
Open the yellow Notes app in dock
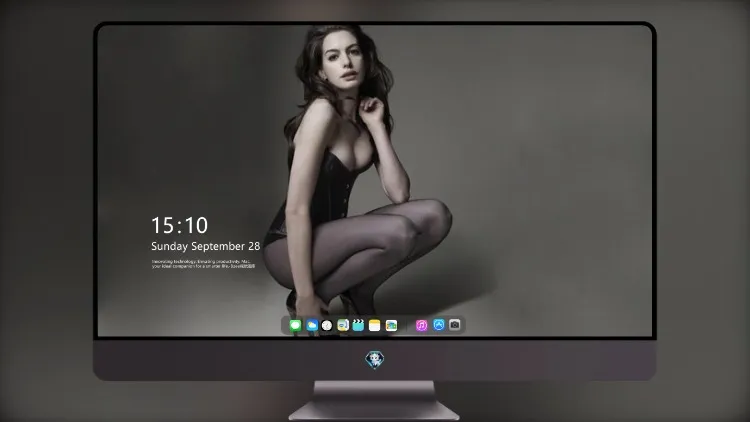point(375,325)
